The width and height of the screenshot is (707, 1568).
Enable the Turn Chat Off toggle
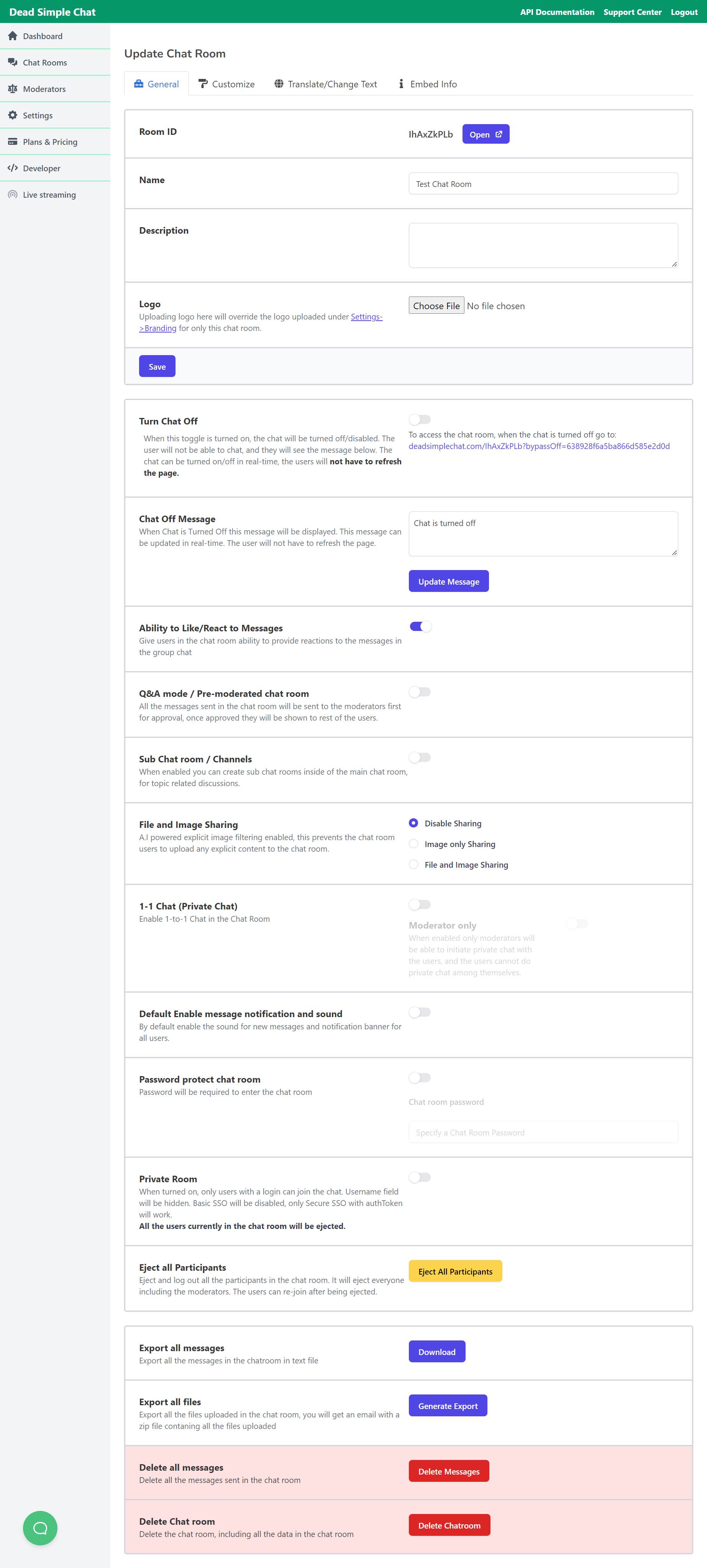[420, 419]
